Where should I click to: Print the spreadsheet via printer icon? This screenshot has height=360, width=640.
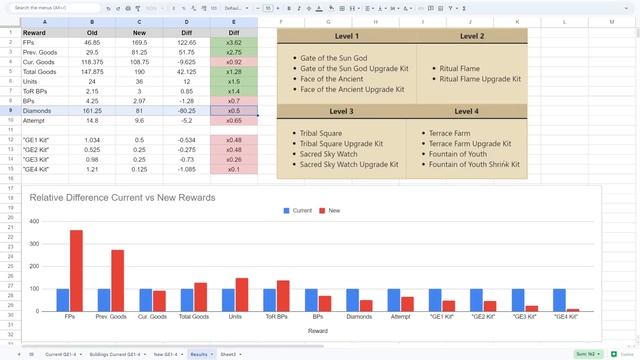pos(128,8)
